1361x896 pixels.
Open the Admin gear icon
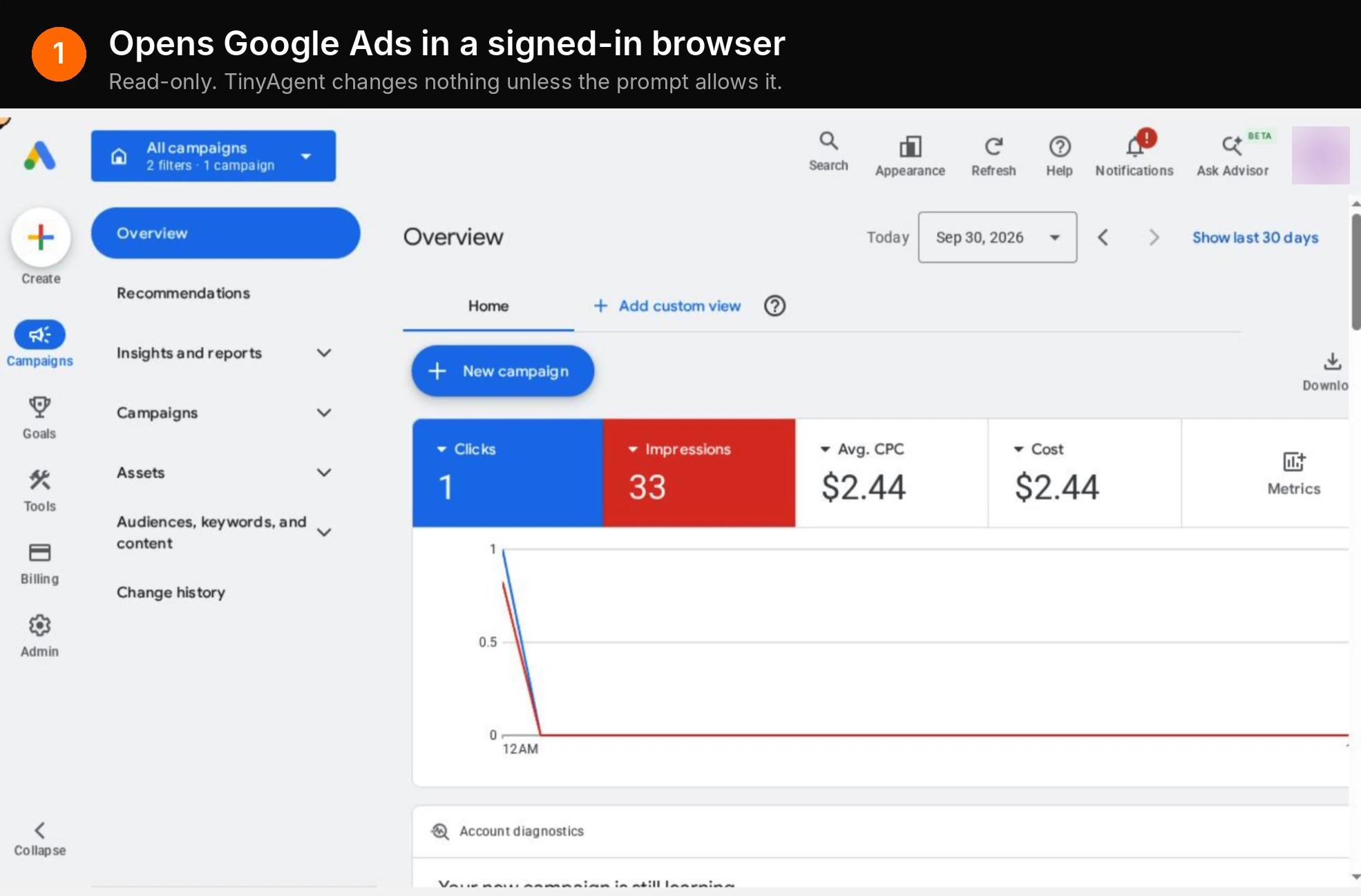(39, 625)
